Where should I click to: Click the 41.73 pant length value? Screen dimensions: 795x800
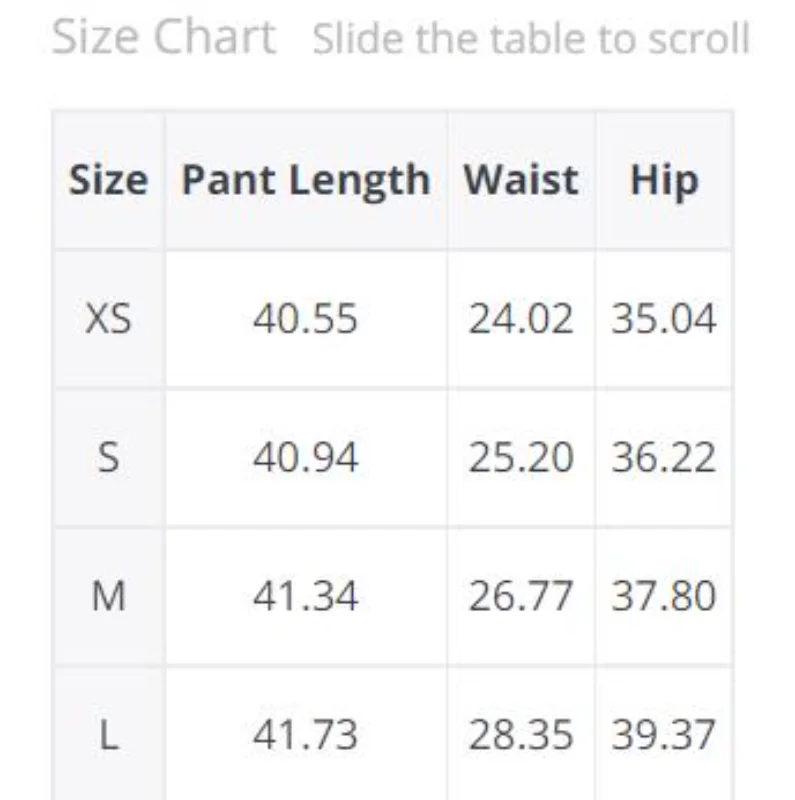pos(305,735)
